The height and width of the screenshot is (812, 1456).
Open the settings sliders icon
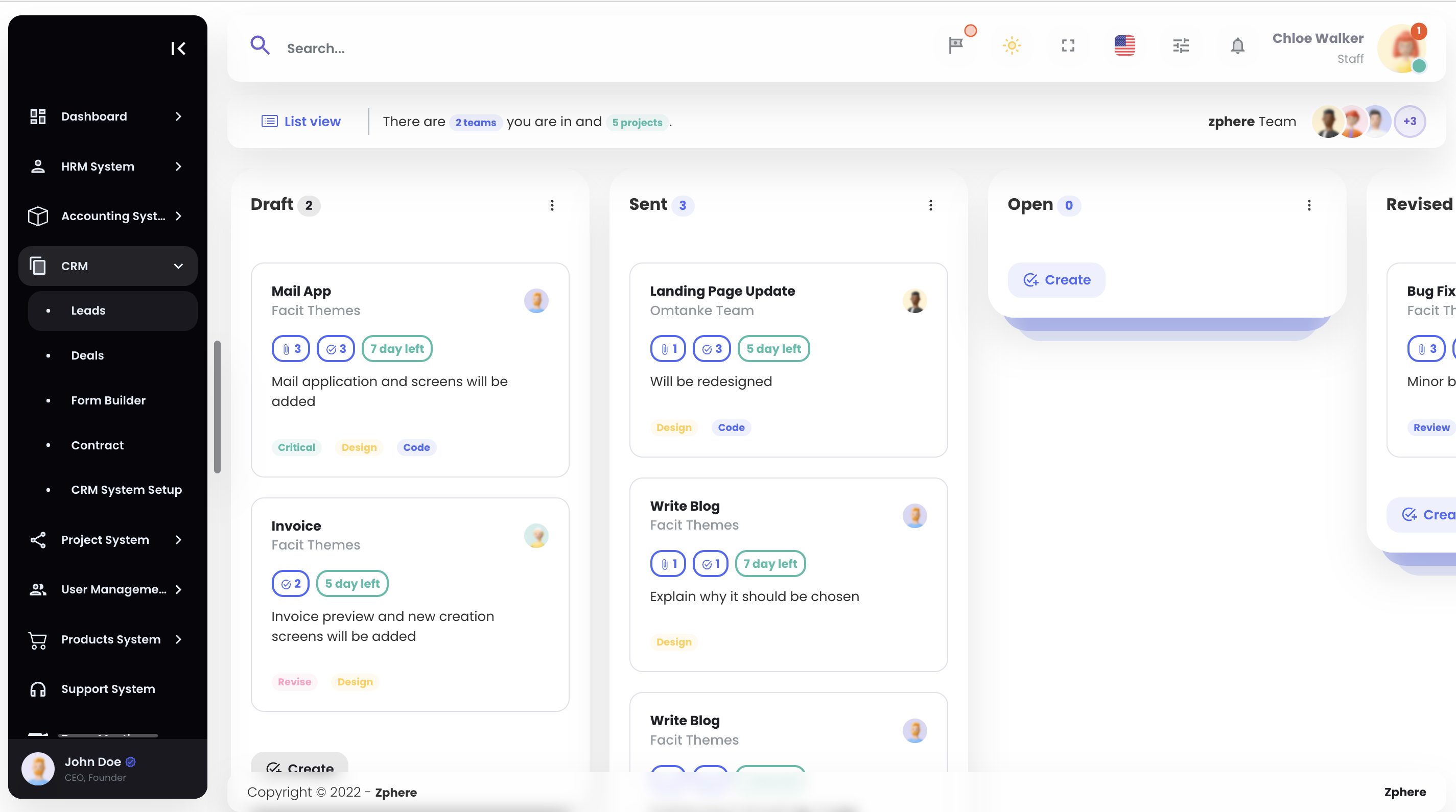pyautogui.click(x=1181, y=45)
